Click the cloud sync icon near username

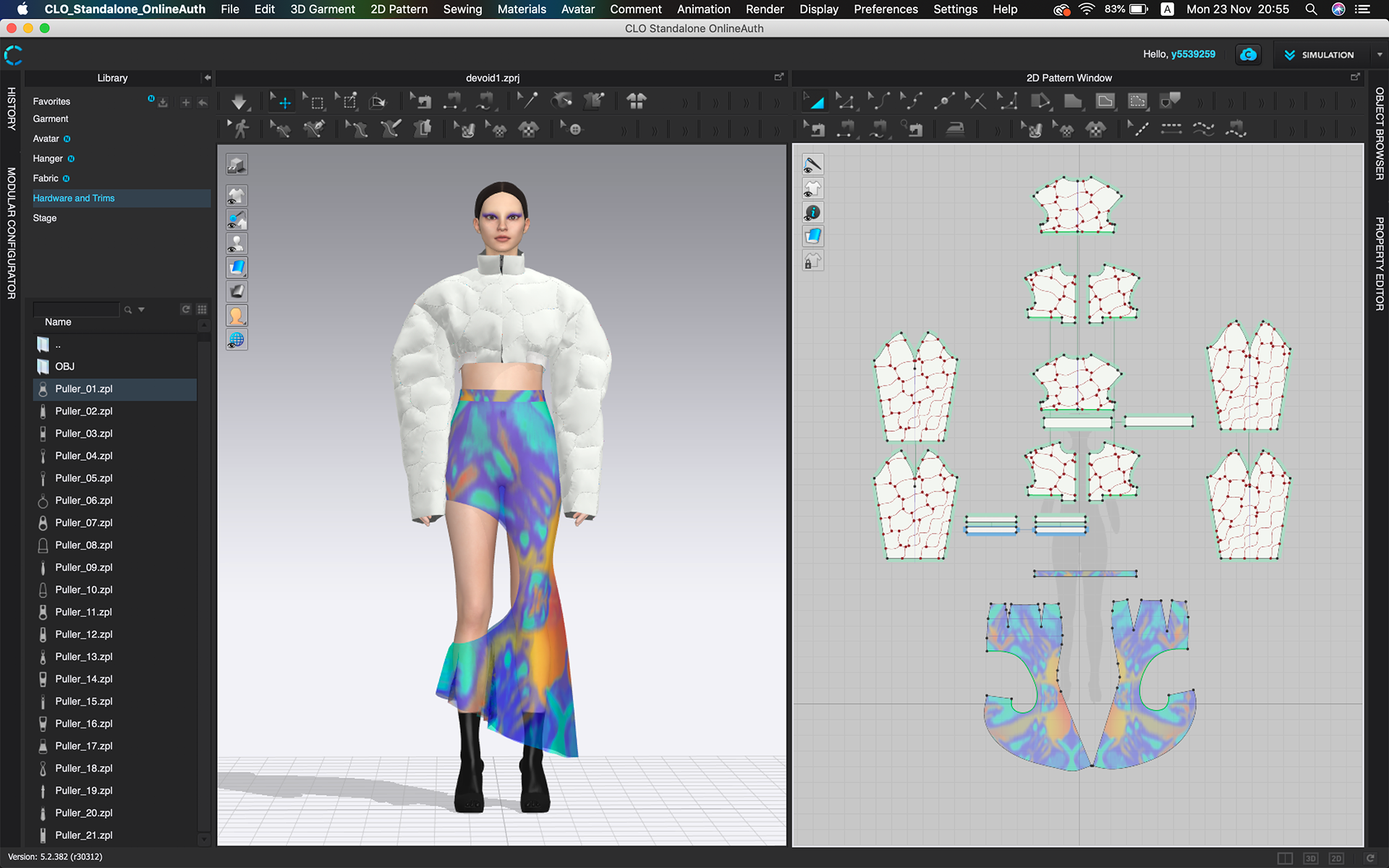1249,54
